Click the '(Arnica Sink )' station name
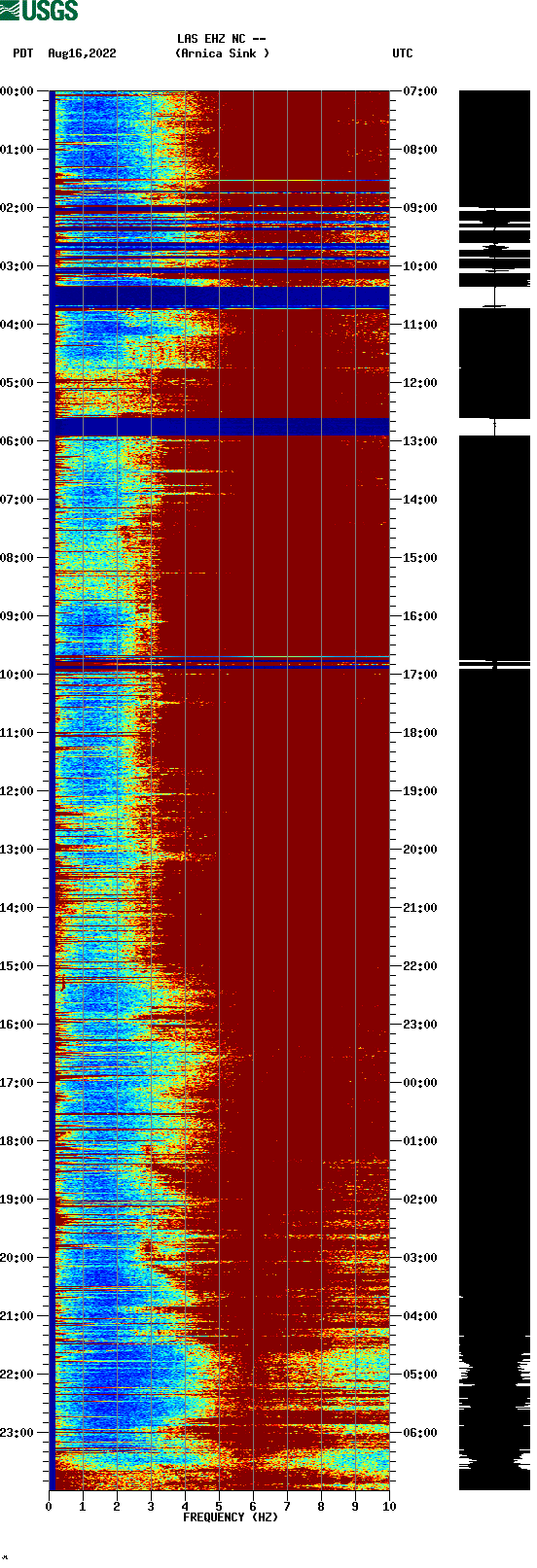This screenshot has height=1568, width=537. click(223, 53)
